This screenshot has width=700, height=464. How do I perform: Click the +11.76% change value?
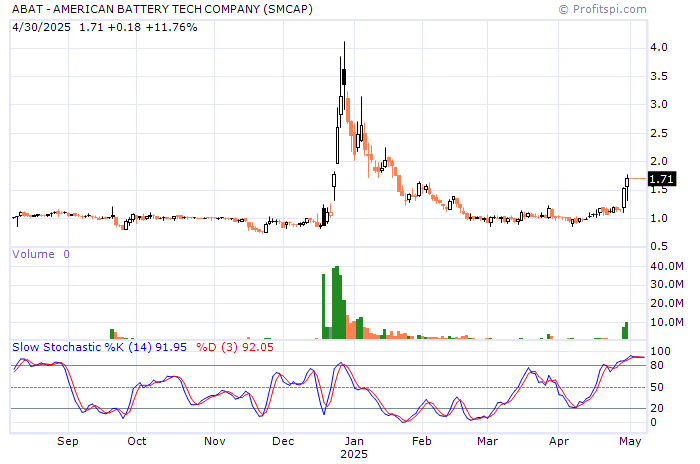[171, 27]
